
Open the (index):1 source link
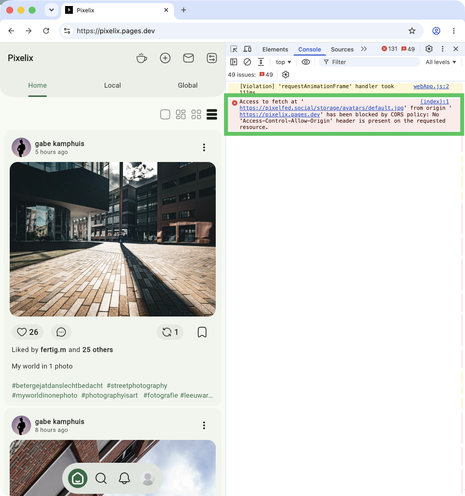[x=434, y=101]
